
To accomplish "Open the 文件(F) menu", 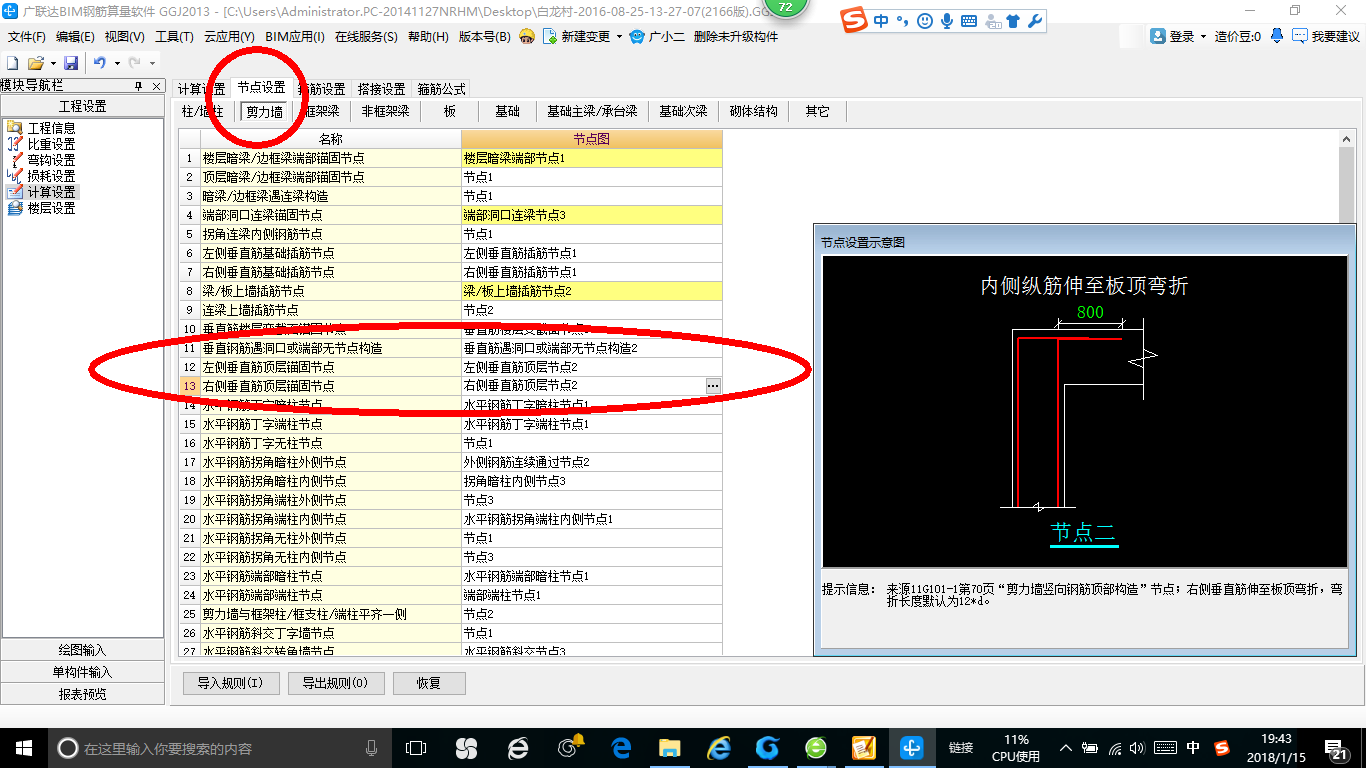I will 27,36.
